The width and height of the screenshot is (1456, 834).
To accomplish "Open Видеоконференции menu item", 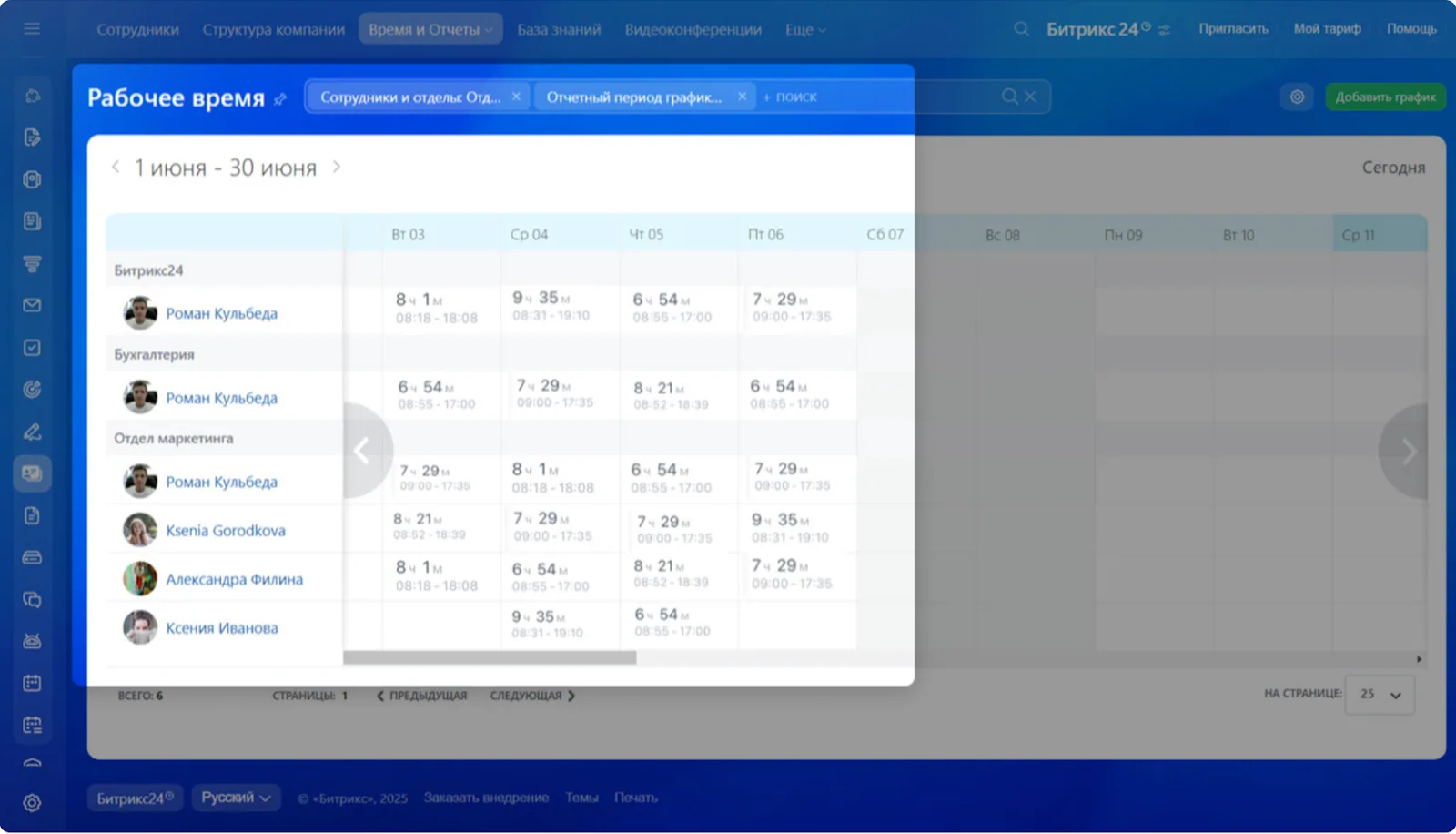I will point(693,30).
